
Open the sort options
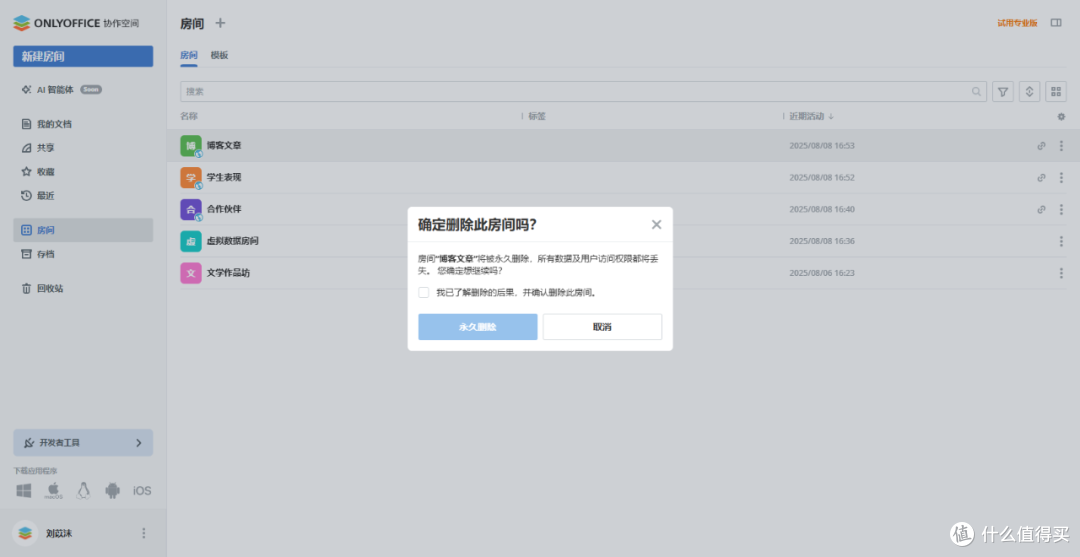point(1029,91)
